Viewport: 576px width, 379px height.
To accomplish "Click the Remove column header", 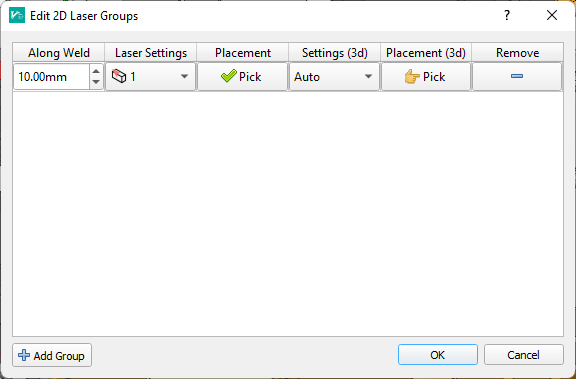I will coord(517,53).
